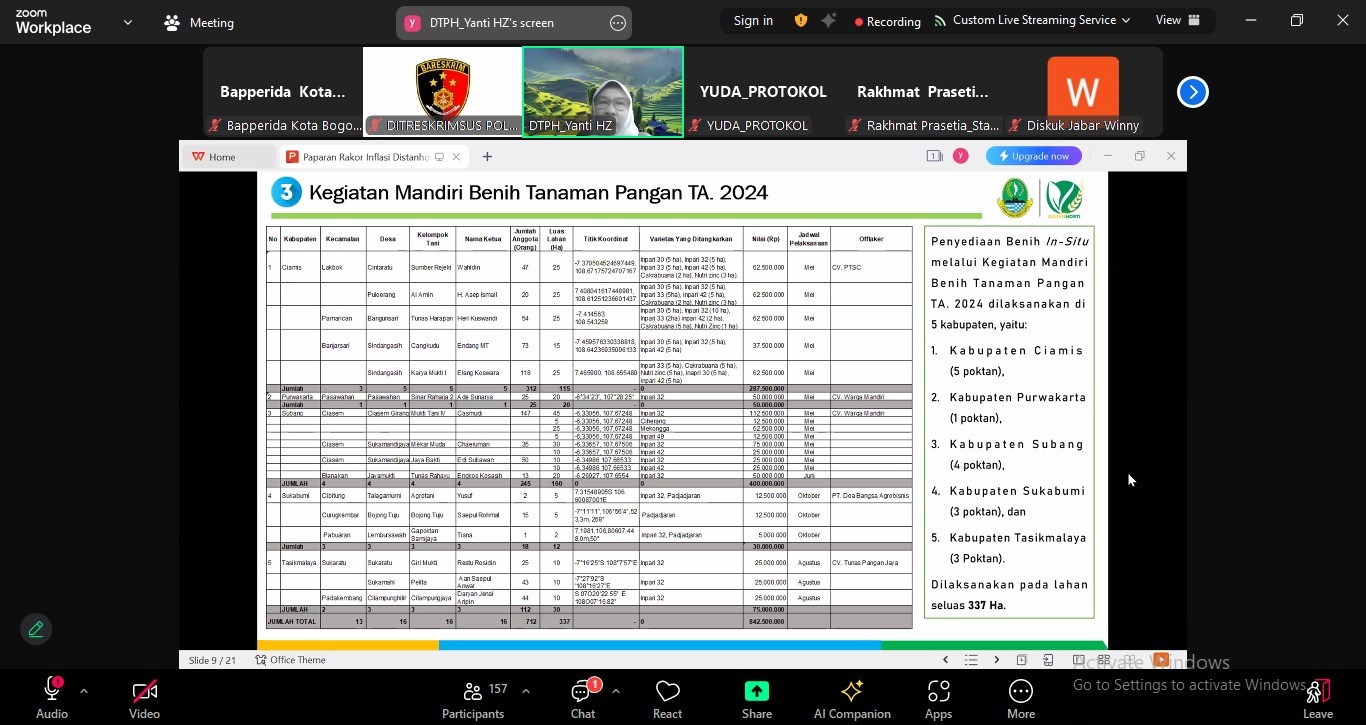
Task: Click the meeting security shield icon
Action: pyautogui.click(x=801, y=20)
